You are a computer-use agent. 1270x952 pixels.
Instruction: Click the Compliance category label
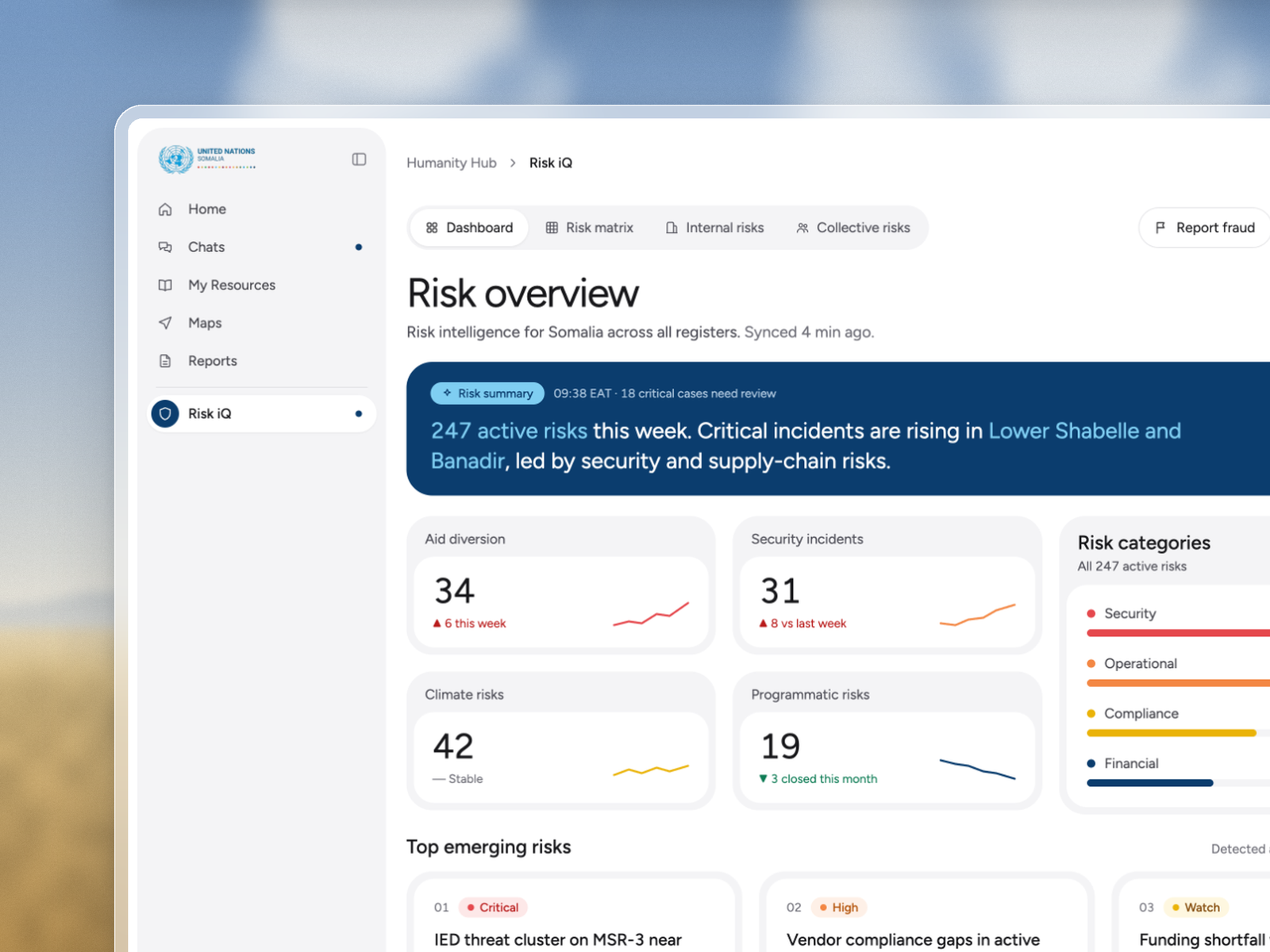point(1141,713)
